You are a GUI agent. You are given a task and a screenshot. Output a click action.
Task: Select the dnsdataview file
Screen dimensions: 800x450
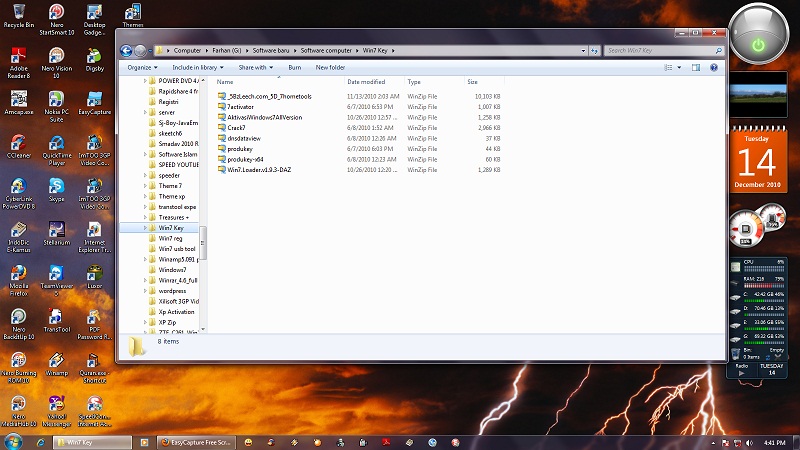pyautogui.click(x=244, y=138)
